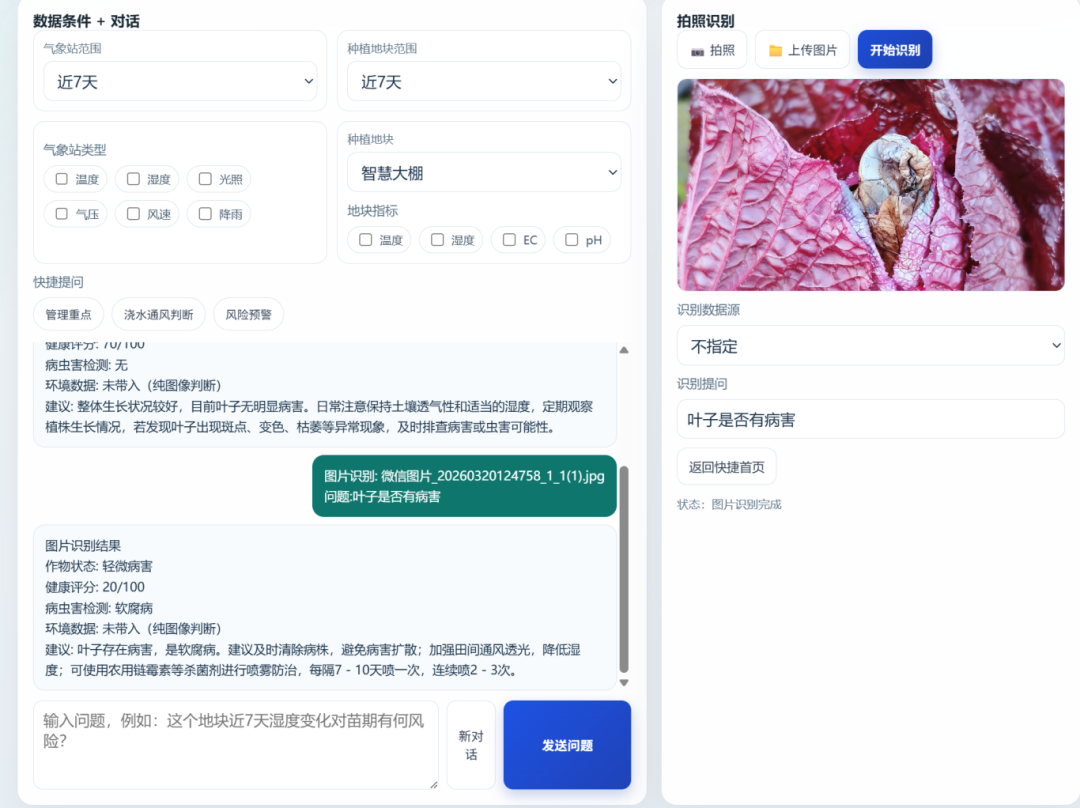This screenshot has height=808, width=1080.
Task: Select the 管理重点 quick question
Action: (68, 314)
